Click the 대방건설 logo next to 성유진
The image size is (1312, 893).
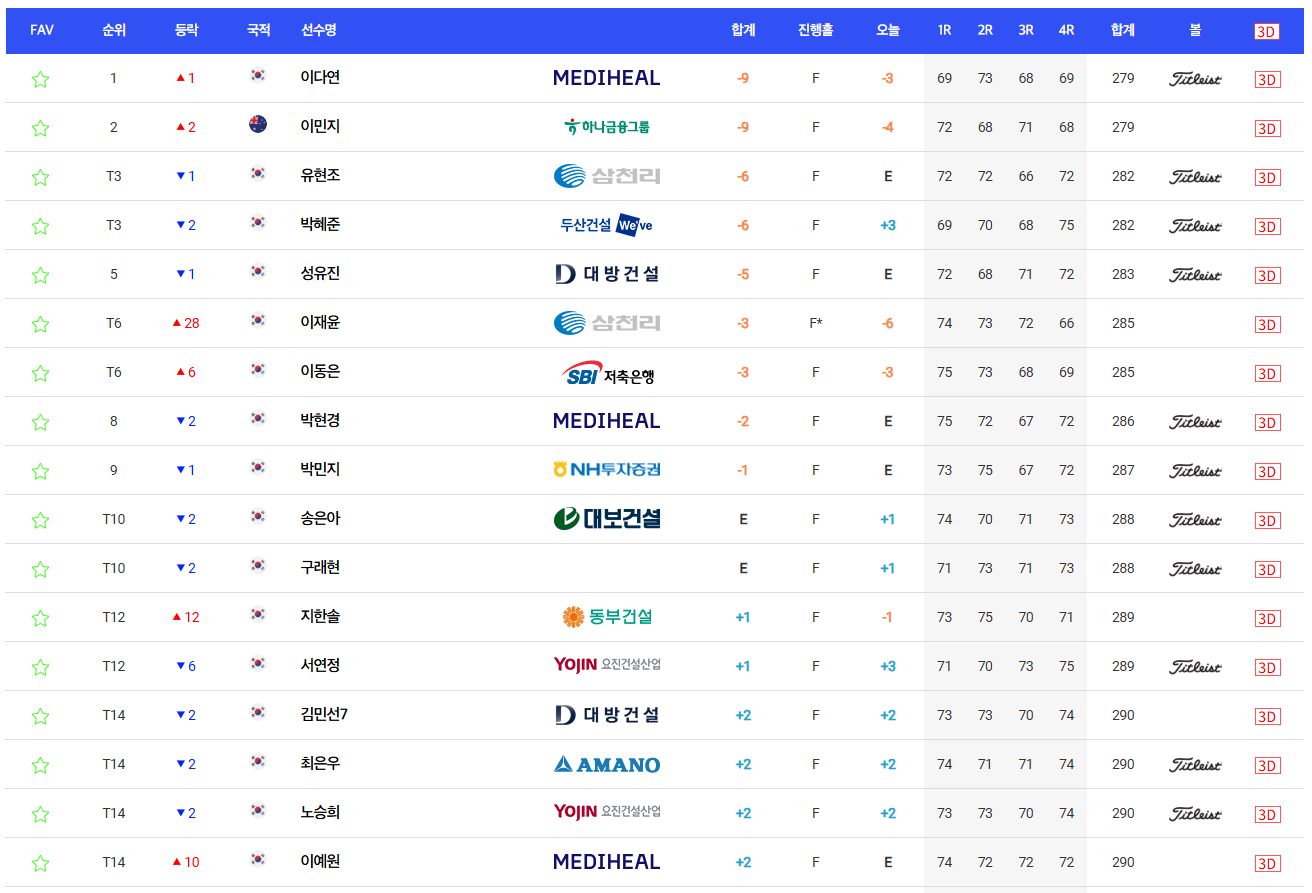(606, 274)
